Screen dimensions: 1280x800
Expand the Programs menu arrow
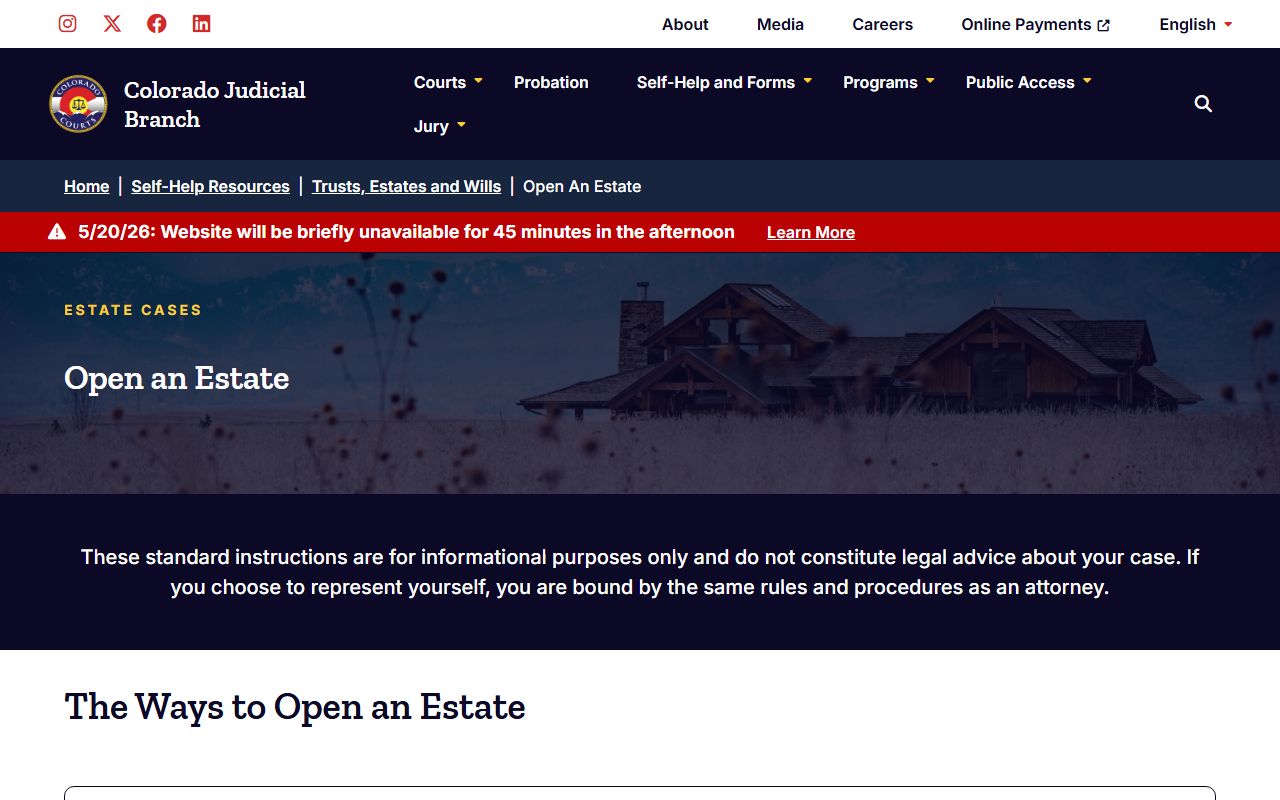930,81
